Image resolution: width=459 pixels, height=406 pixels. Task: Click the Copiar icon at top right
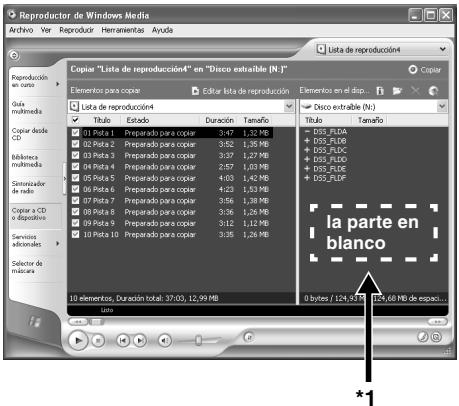coord(413,69)
